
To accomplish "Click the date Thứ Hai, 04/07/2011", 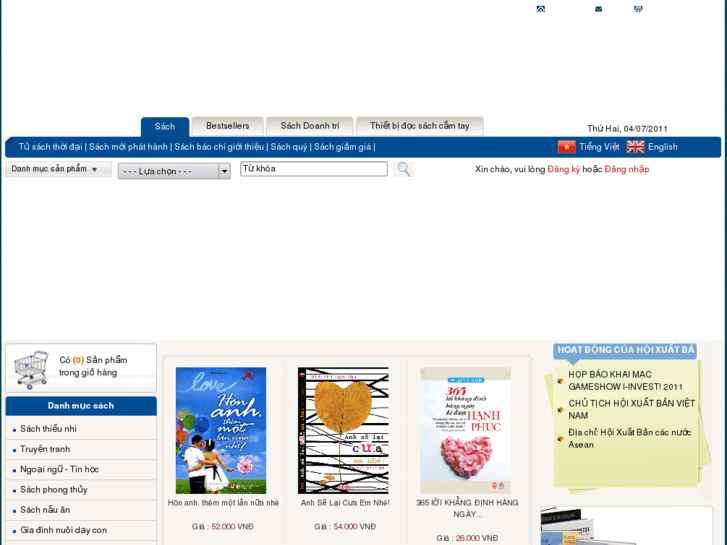I will click(627, 129).
